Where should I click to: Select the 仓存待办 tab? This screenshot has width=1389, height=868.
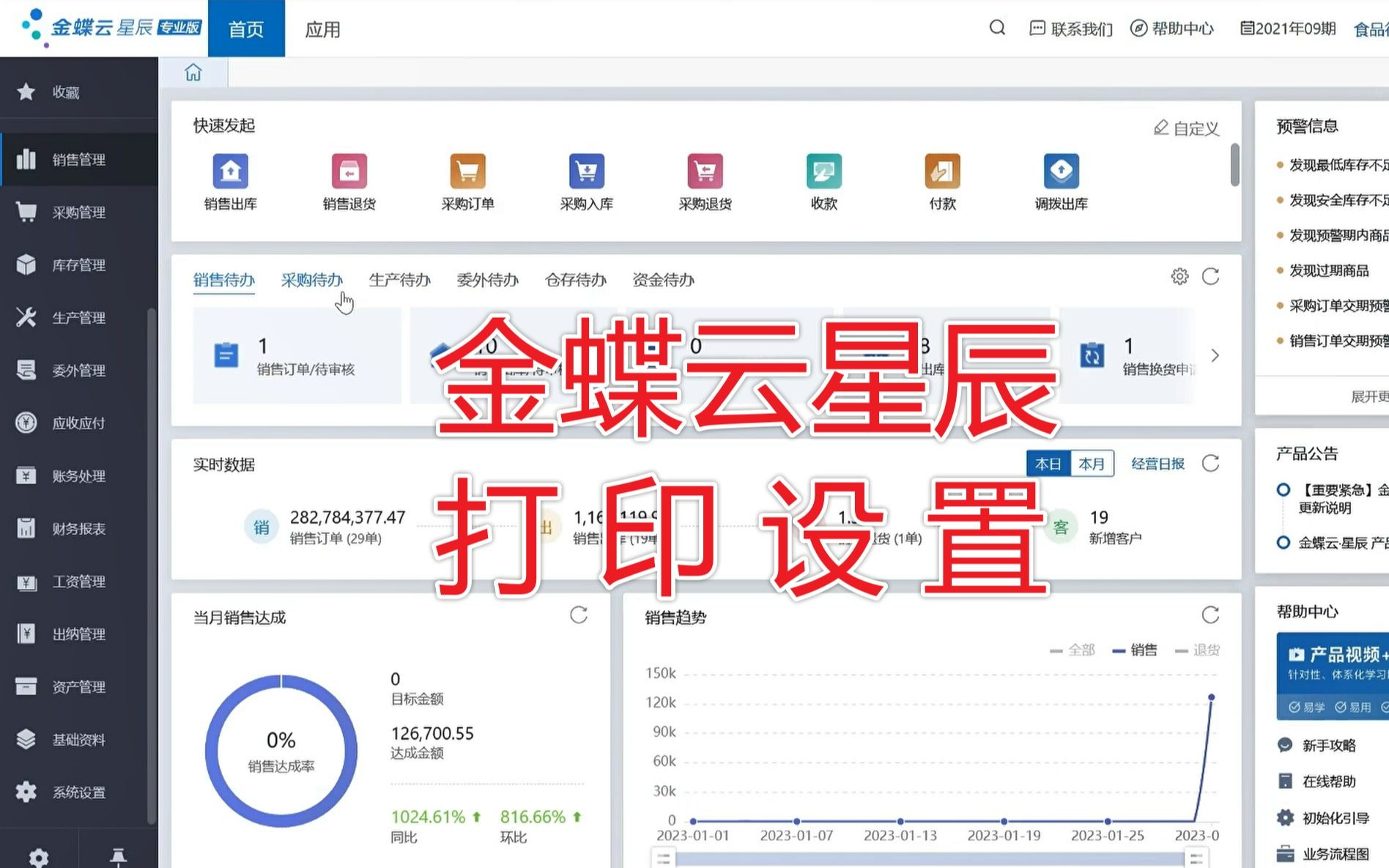tap(575, 280)
